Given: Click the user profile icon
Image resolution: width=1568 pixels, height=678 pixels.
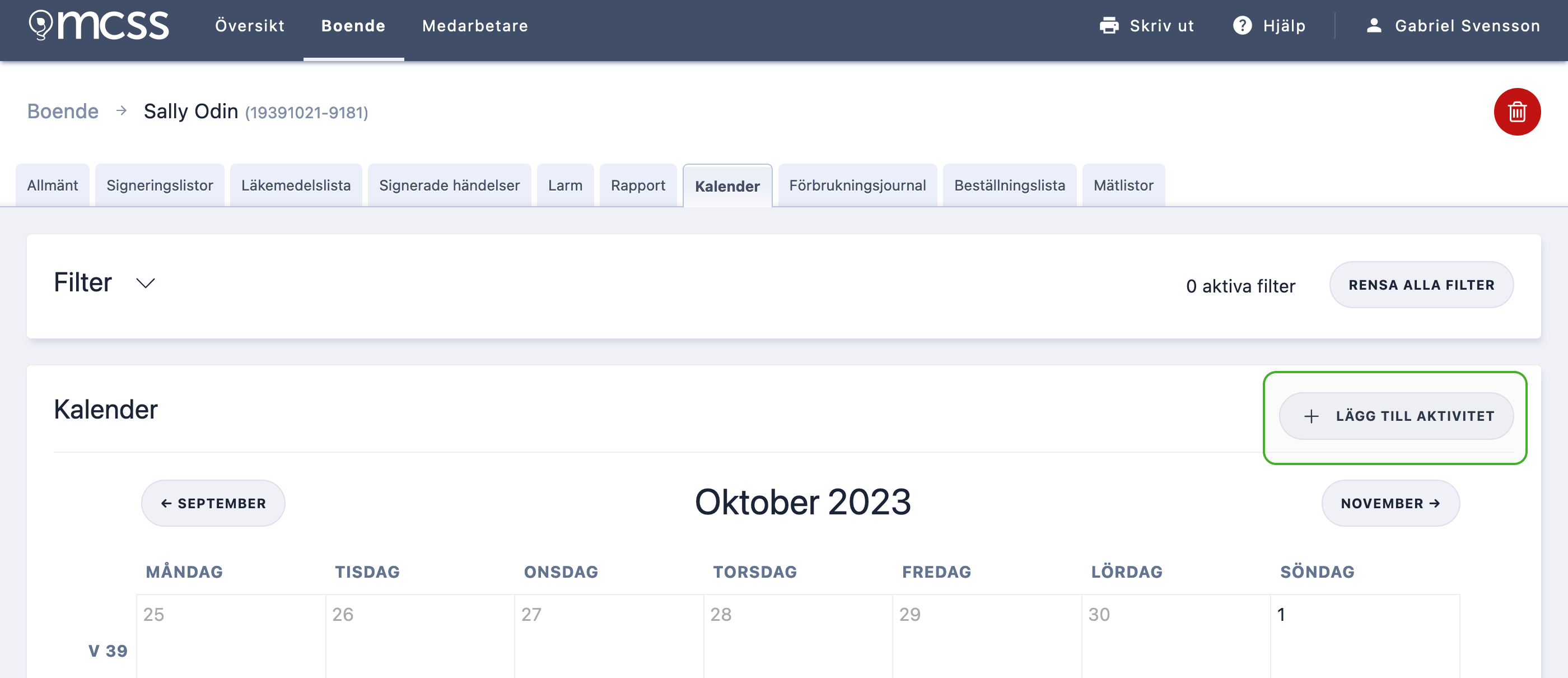Looking at the screenshot, I should (x=1374, y=26).
